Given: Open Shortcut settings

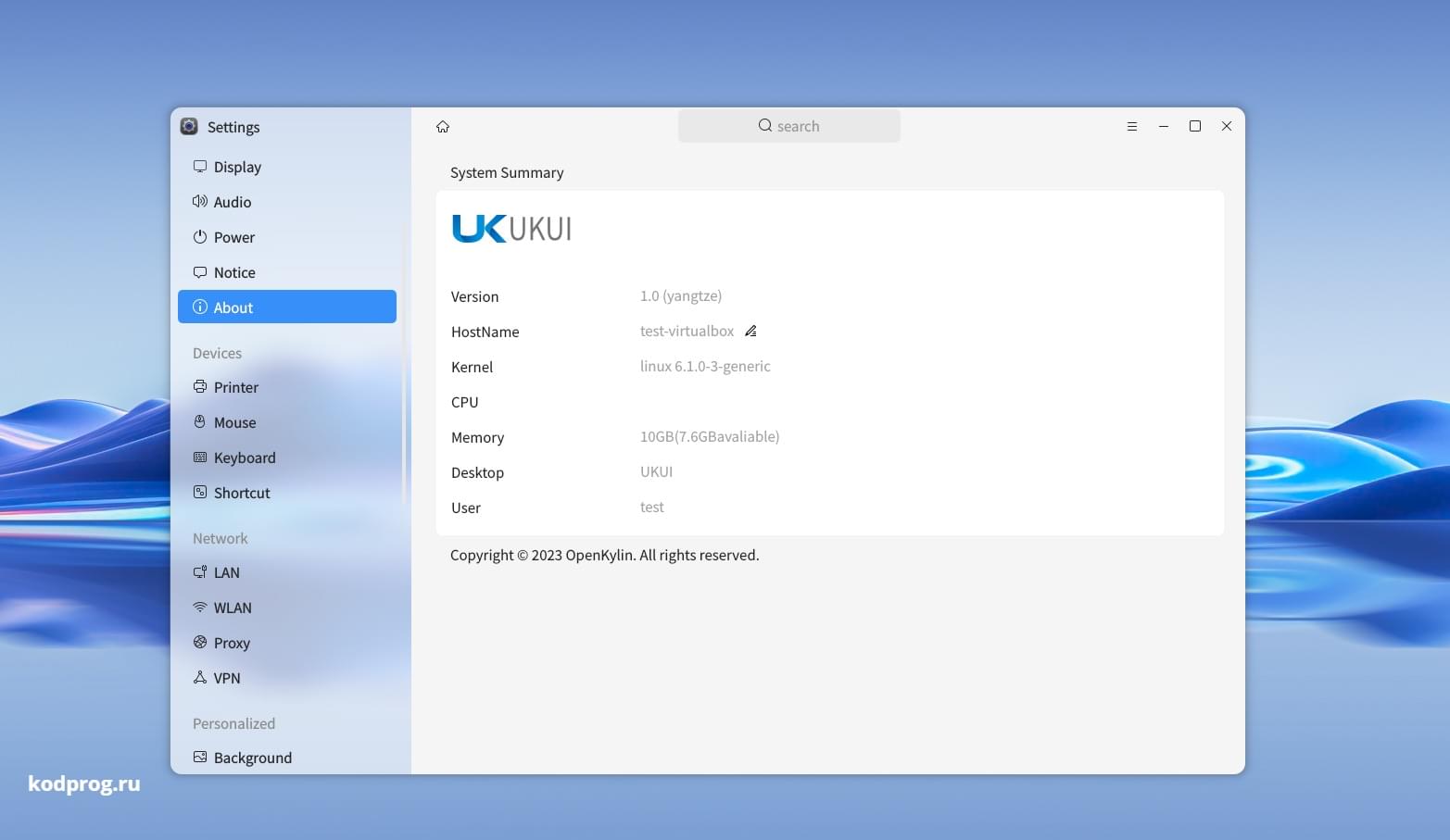Looking at the screenshot, I should tap(287, 493).
